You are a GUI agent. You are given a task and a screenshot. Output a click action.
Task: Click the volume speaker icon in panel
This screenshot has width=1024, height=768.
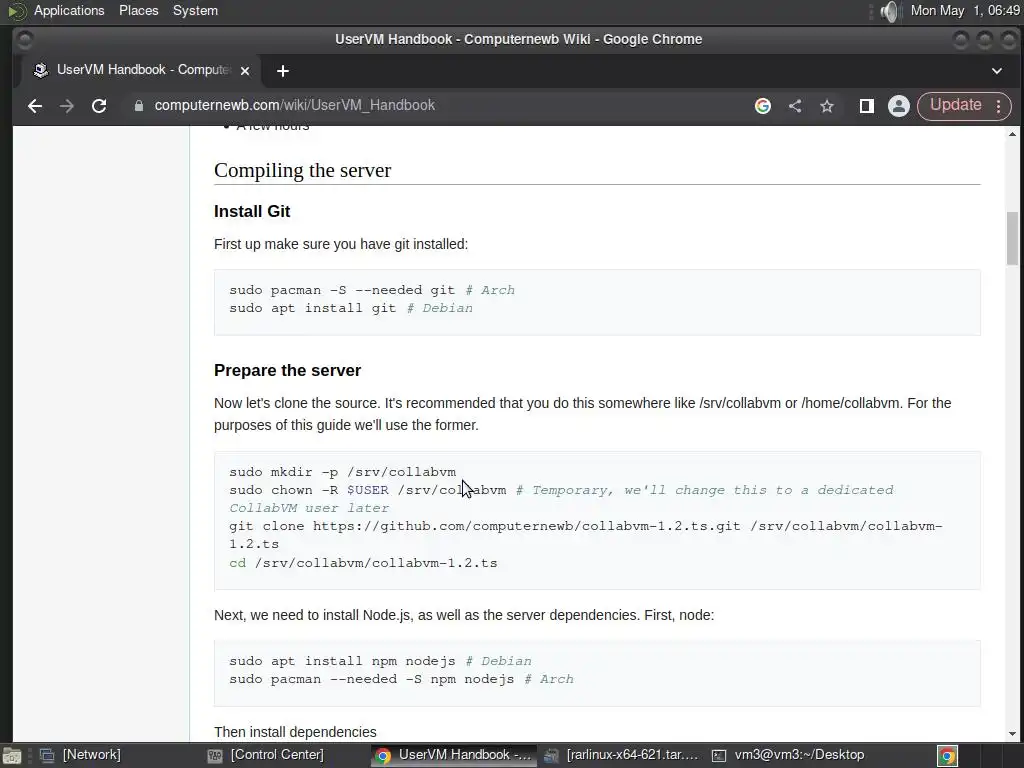click(x=889, y=11)
